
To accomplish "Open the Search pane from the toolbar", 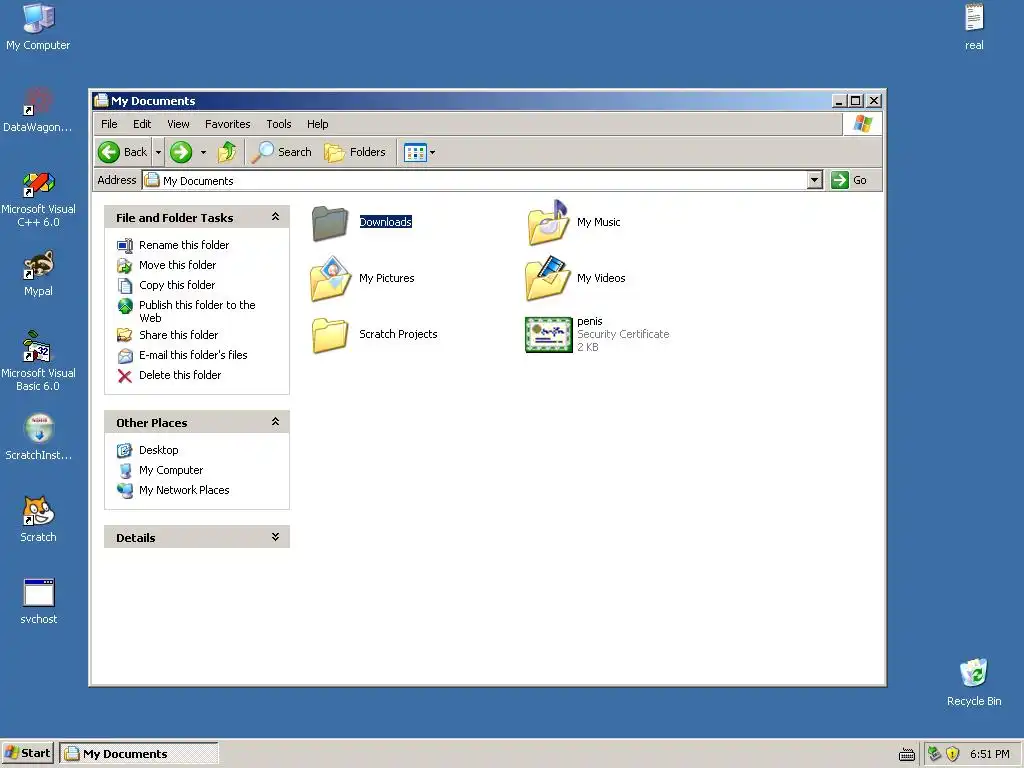I will [282, 152].
